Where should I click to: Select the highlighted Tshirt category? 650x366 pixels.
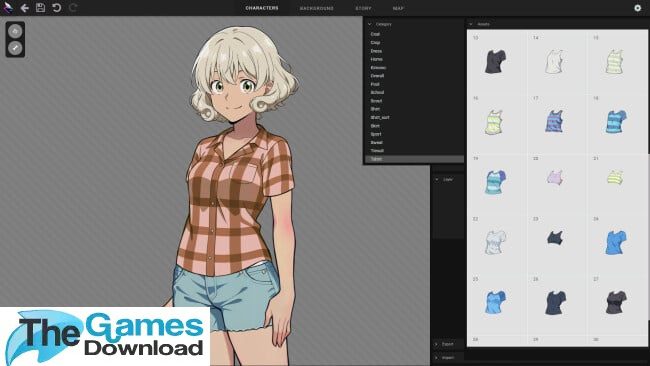[415, 159]
